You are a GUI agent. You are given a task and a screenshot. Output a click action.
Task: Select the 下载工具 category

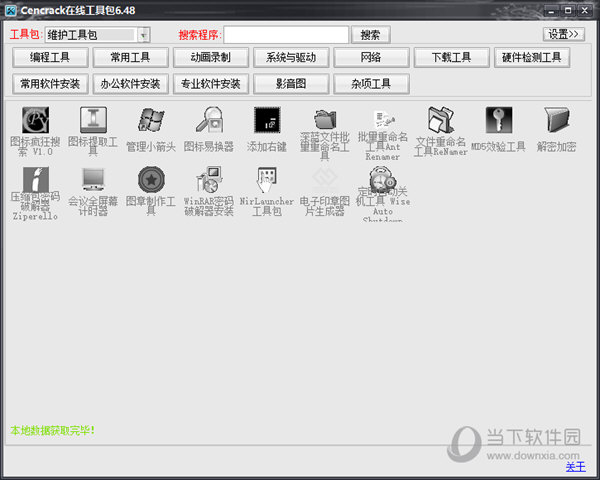(452, 57)
